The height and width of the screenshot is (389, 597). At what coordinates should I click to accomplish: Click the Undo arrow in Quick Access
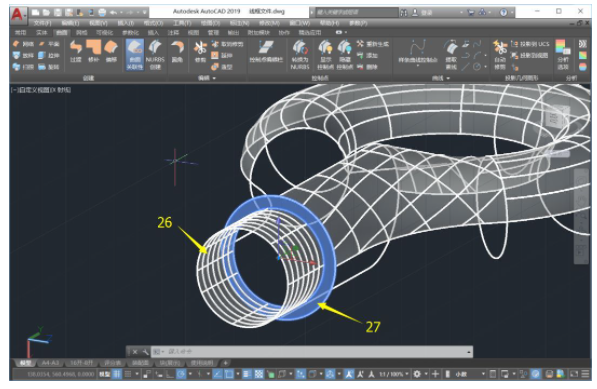coord(113,13)
